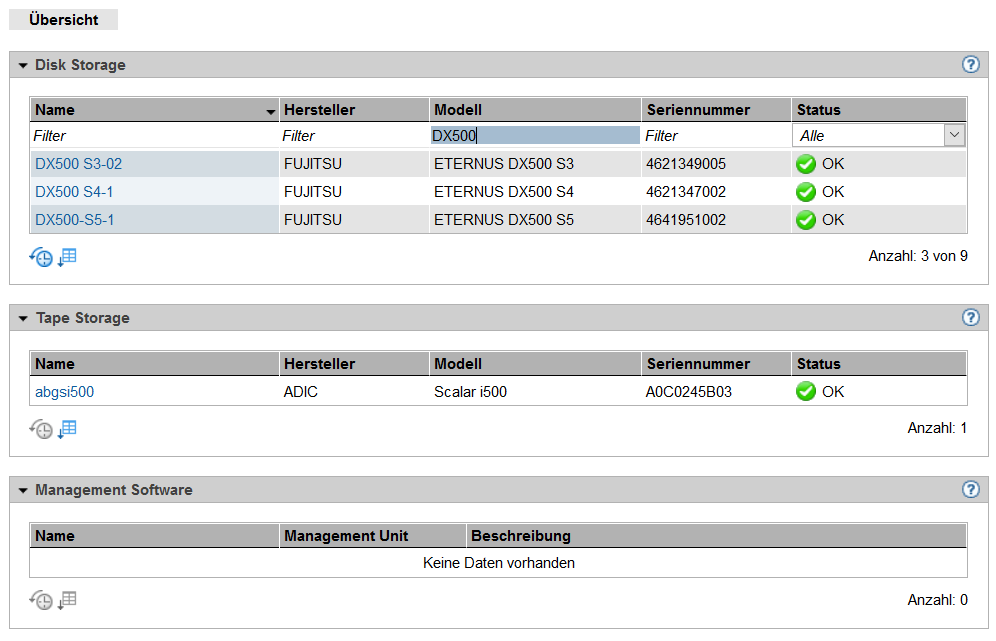996x641 pixels.
Task: Focus the Seriennummer filter field
Action: pyautogui.click(x=716, y=135)
